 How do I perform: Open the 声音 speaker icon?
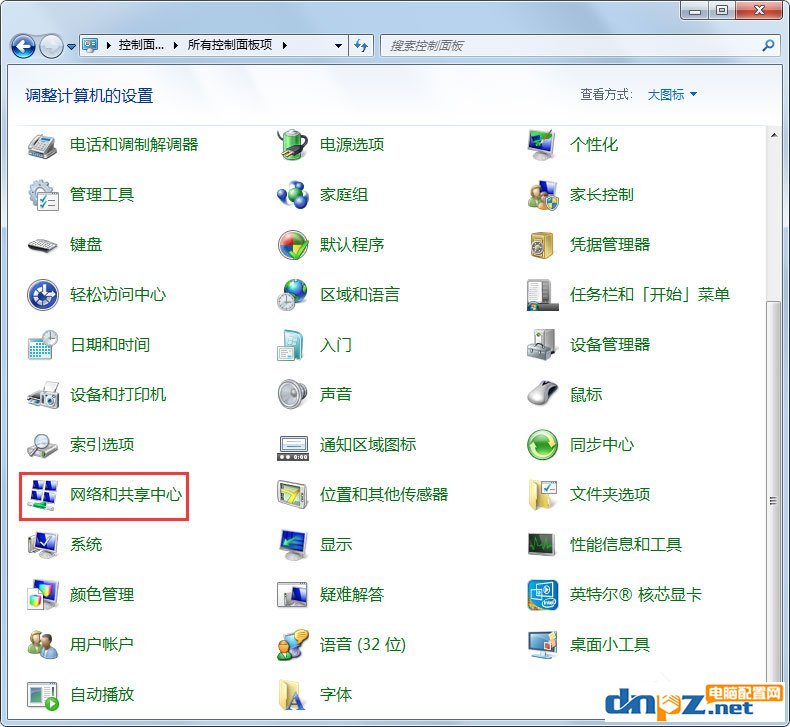[293, 394]
